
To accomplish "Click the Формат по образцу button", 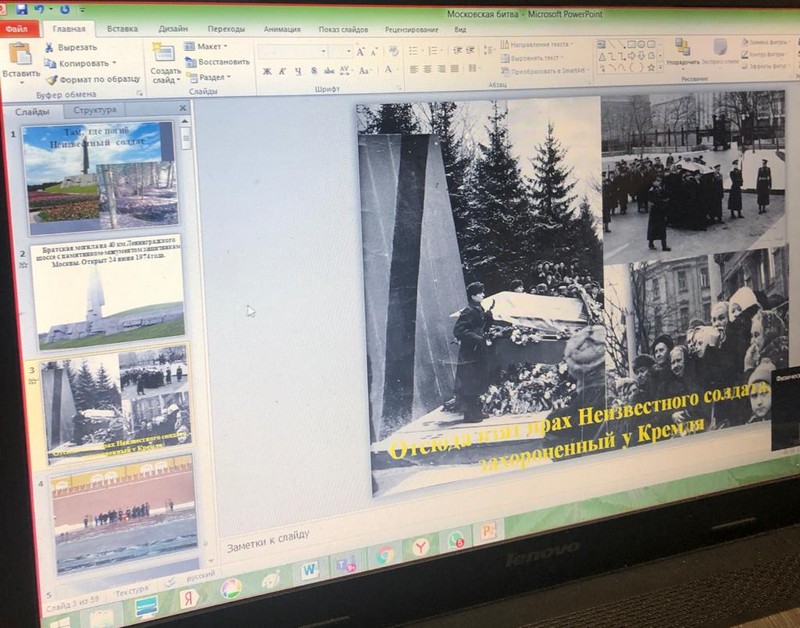I will click(93, 80).
